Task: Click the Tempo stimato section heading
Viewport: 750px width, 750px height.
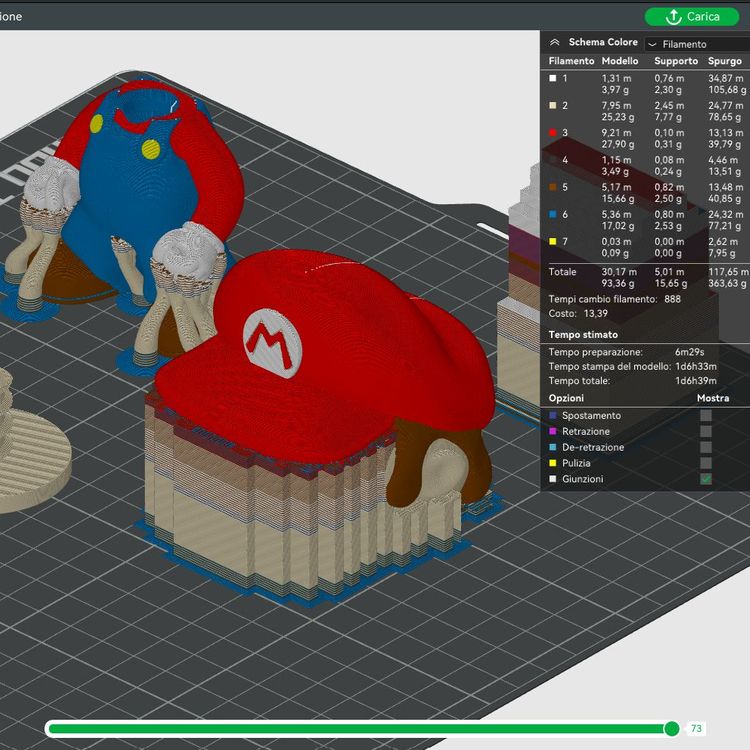Action: click(583, 335)
